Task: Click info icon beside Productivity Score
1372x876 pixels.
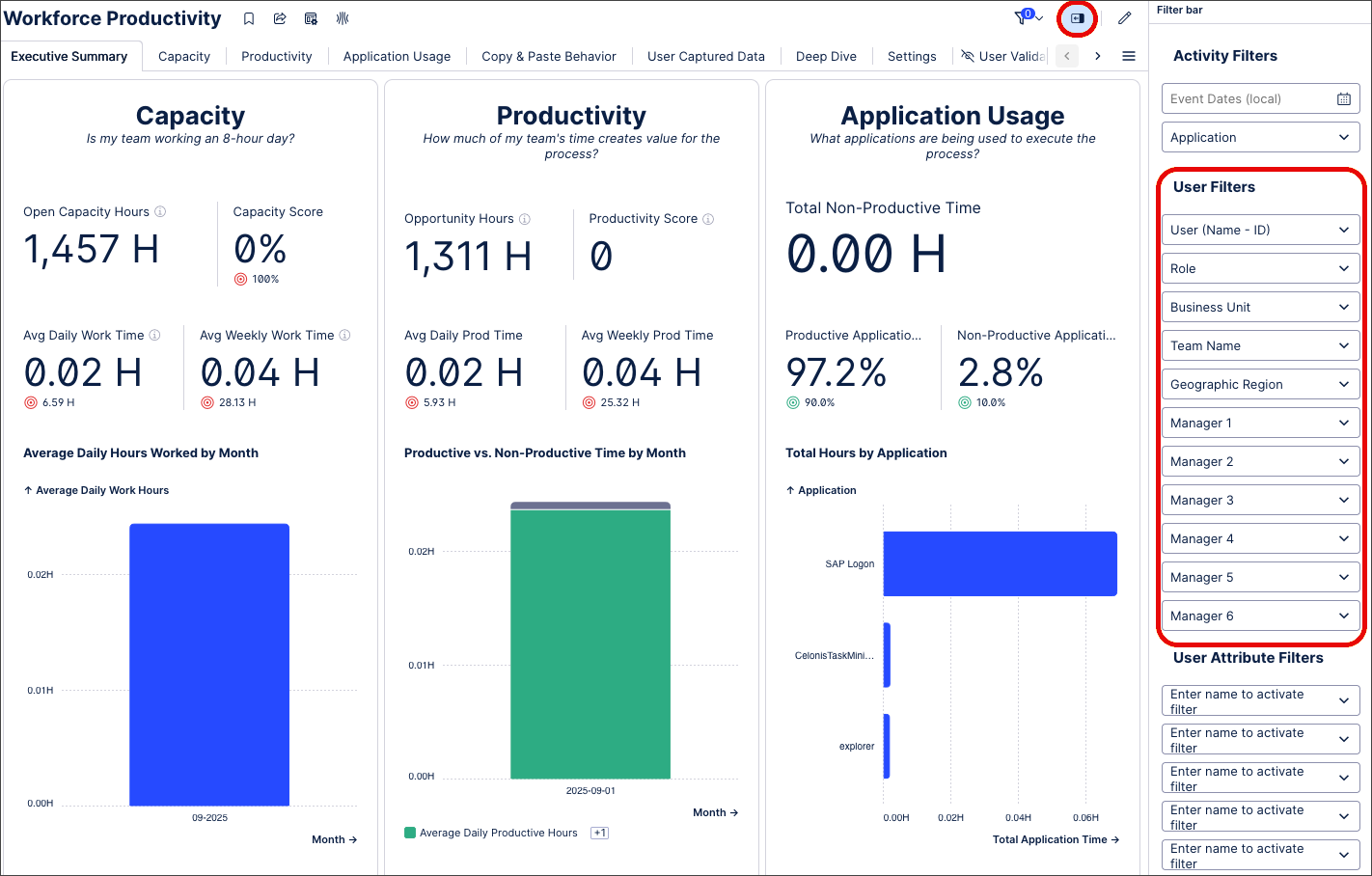Action: pyautogui.click(x=708, y=219)
